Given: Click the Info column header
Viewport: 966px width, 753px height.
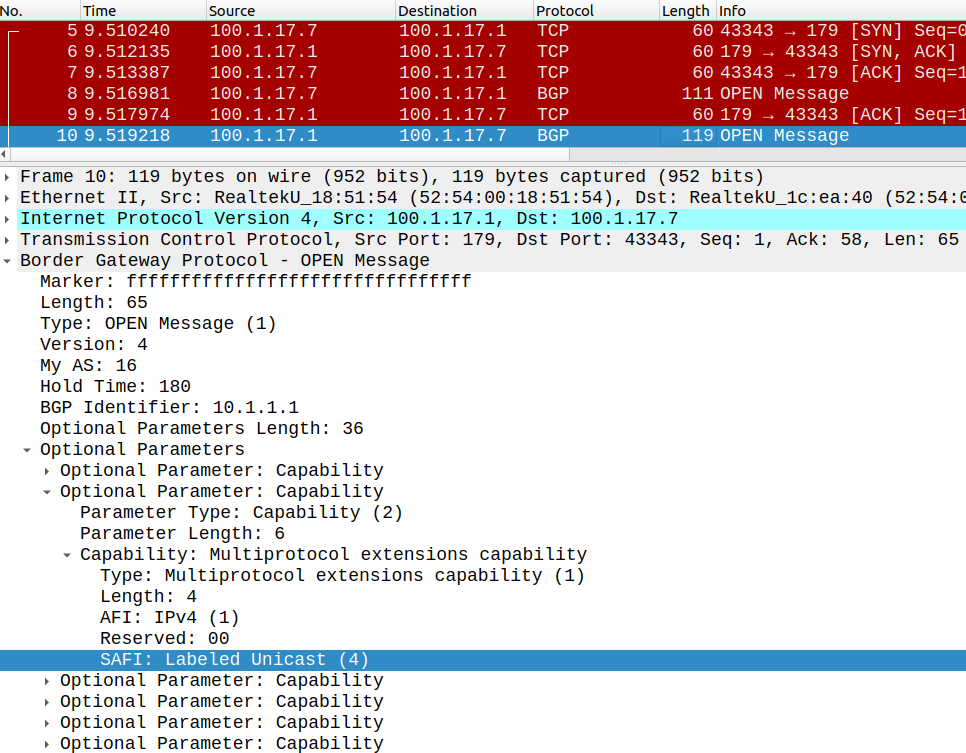Looking at the screenshot, I should (841, 10).
